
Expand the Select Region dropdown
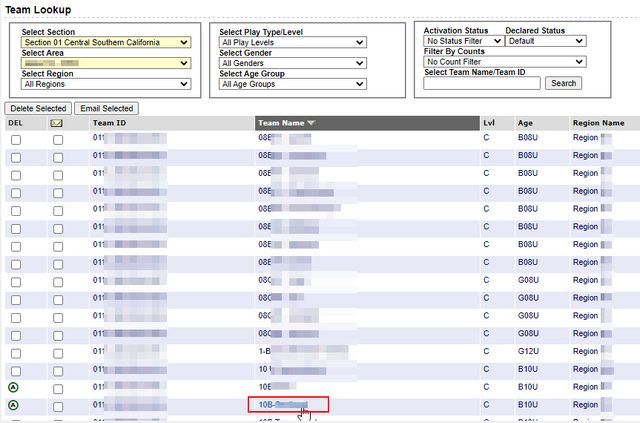105,84
